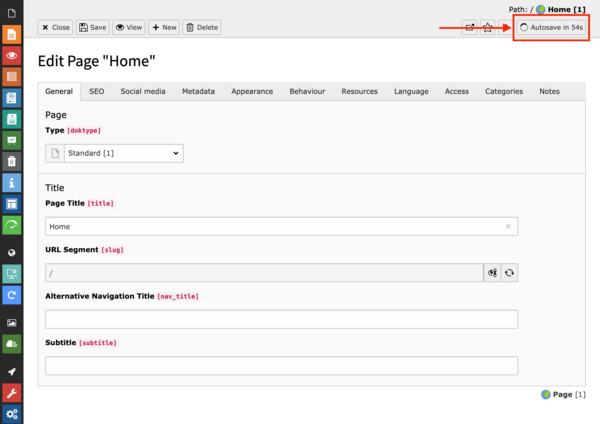Switch to the Access tab
The width and height of the screenshot is (600, 424).
click(x=457, y=91)
